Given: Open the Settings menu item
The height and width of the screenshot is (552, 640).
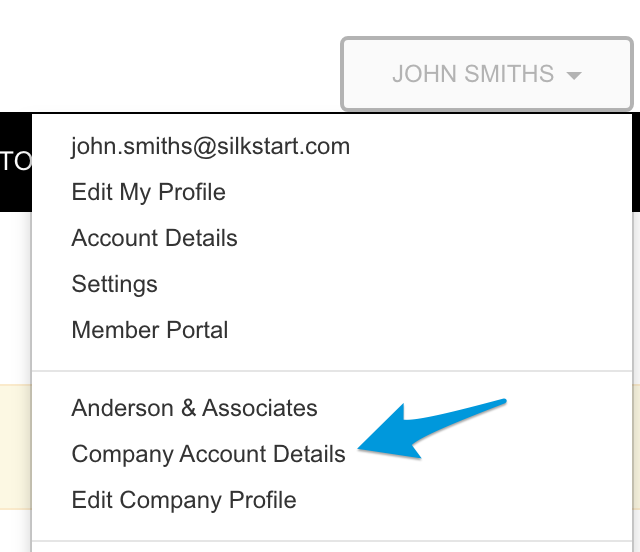Looking at the screenshot, I should pos(114,284).
